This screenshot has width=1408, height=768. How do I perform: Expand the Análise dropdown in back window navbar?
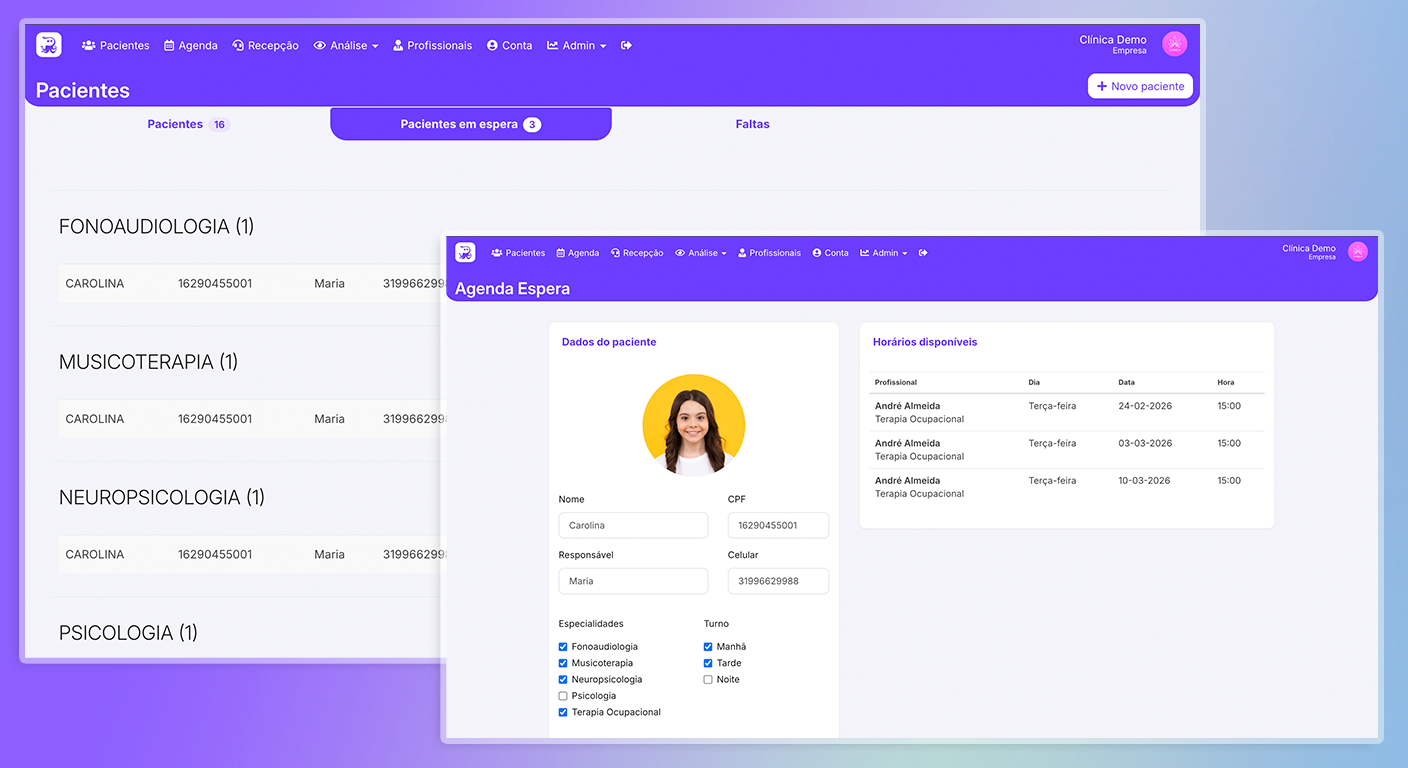[x=346, y=45]
